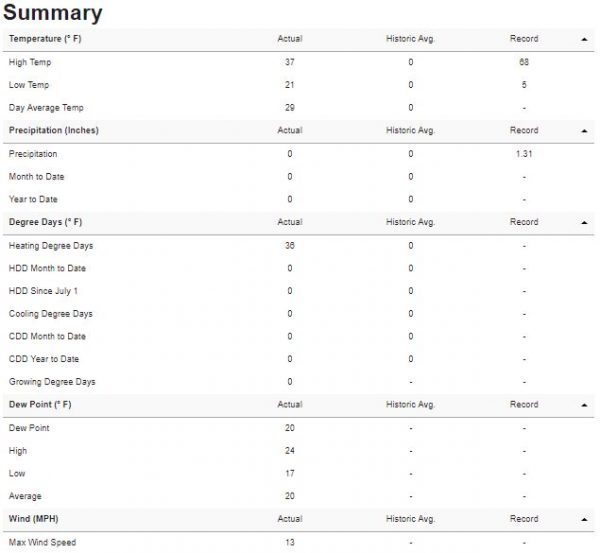
Task: Click Record header in Degree Days section
Action: tap(524, 222)
